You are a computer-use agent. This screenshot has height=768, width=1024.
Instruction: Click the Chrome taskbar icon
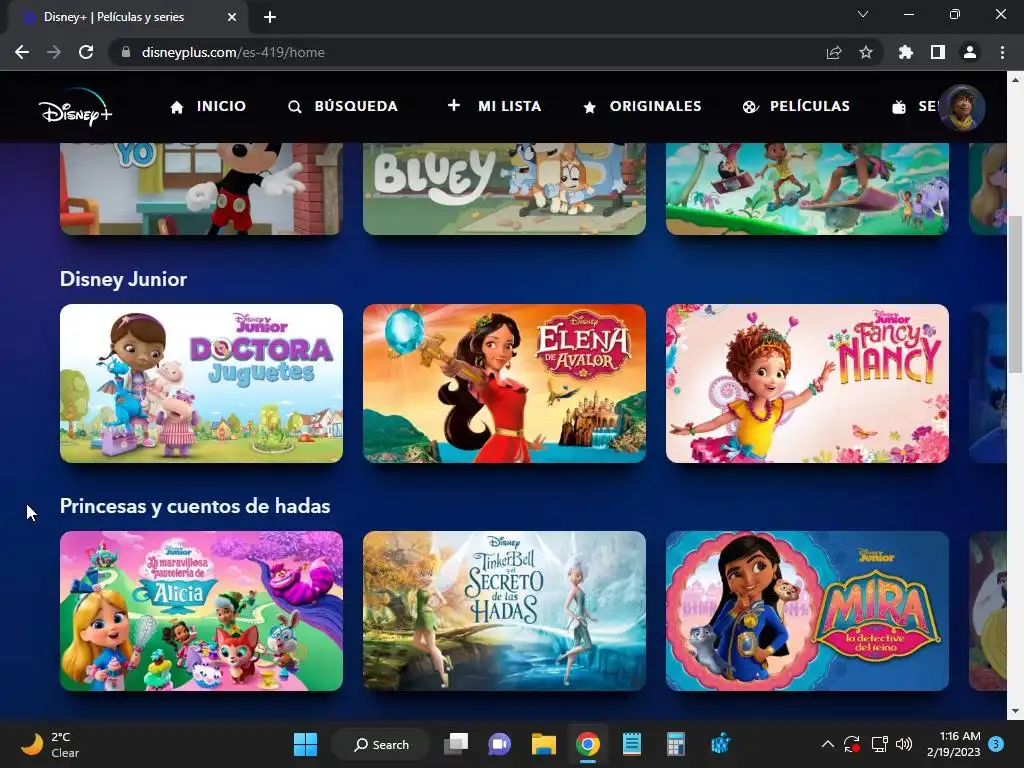588,744
